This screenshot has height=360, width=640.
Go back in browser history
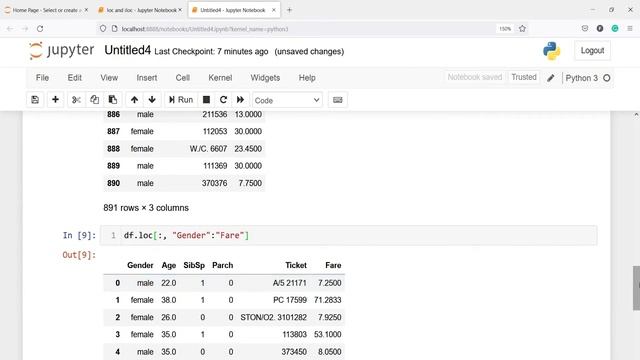(x=10, y=29)
